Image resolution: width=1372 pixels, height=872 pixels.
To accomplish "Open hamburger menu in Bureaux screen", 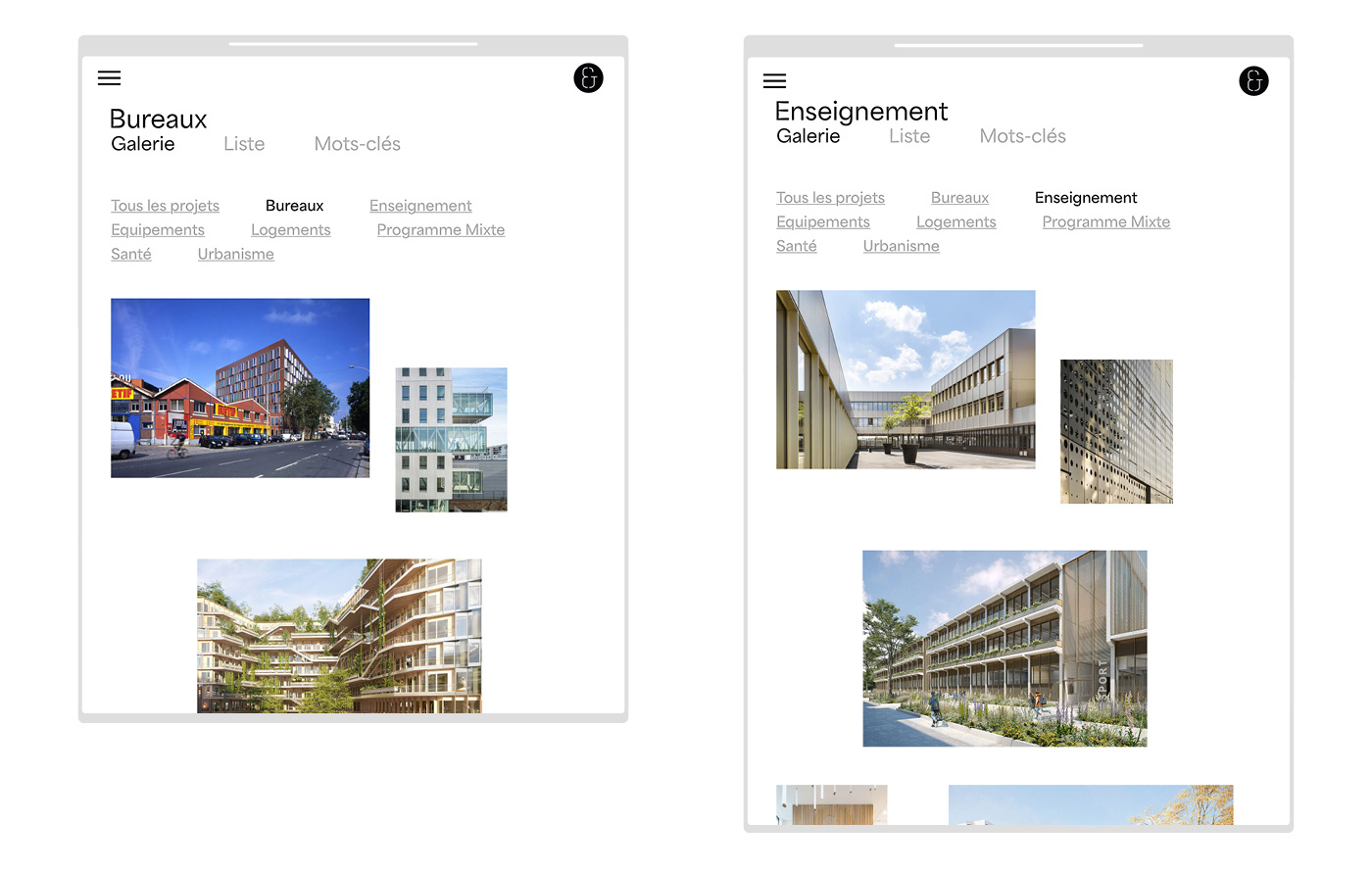I will [110, 78].
